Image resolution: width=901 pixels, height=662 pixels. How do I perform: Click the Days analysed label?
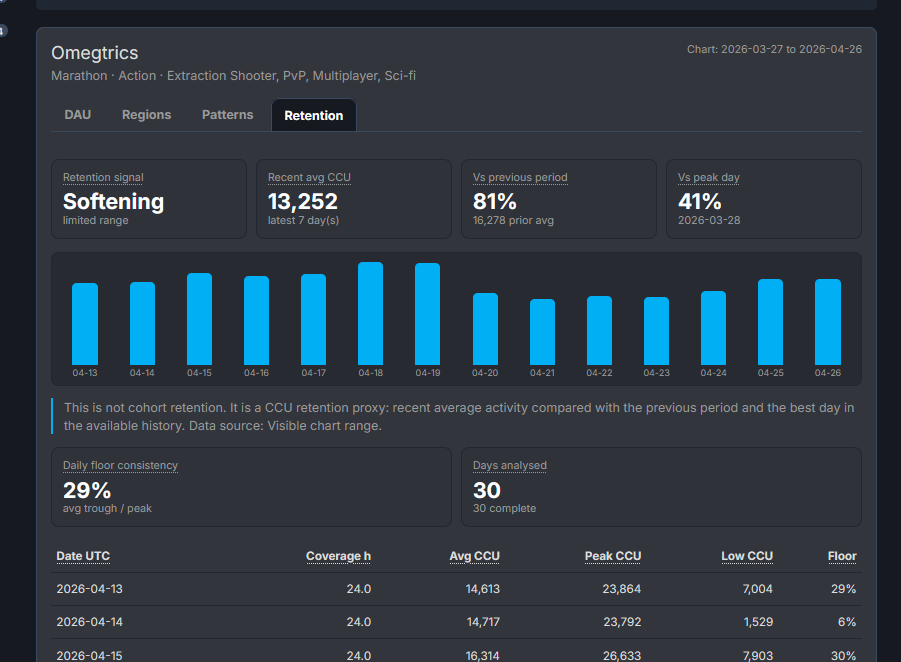point(510,465)
